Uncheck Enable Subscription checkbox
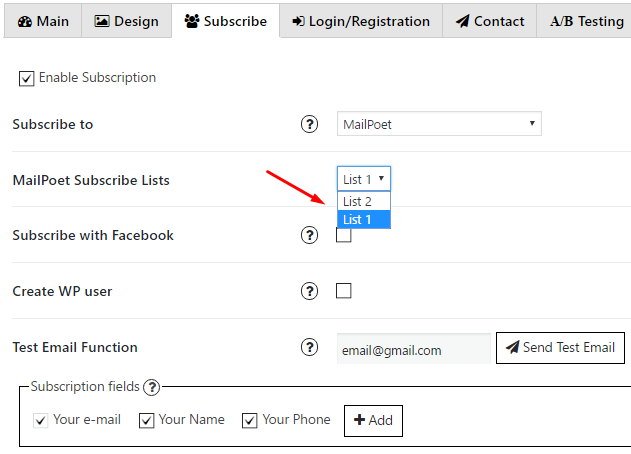 [x=27, y=78]
